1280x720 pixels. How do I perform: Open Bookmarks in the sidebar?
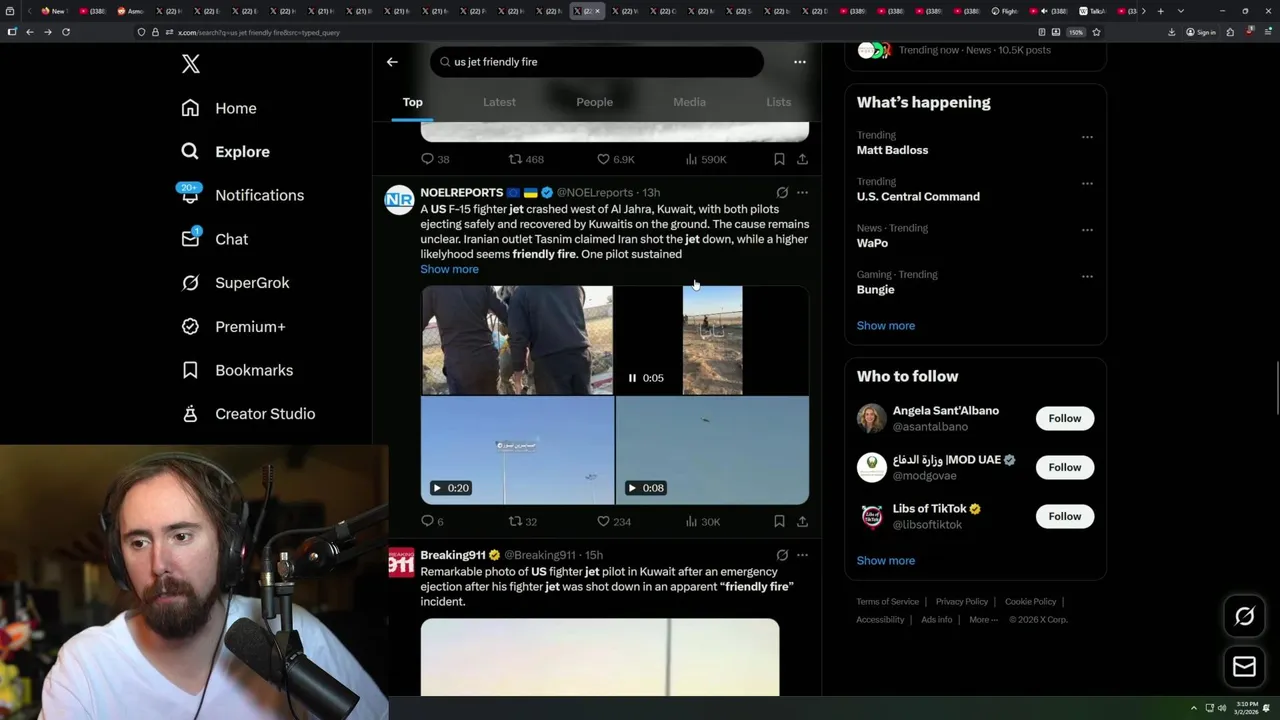(237, 370)
